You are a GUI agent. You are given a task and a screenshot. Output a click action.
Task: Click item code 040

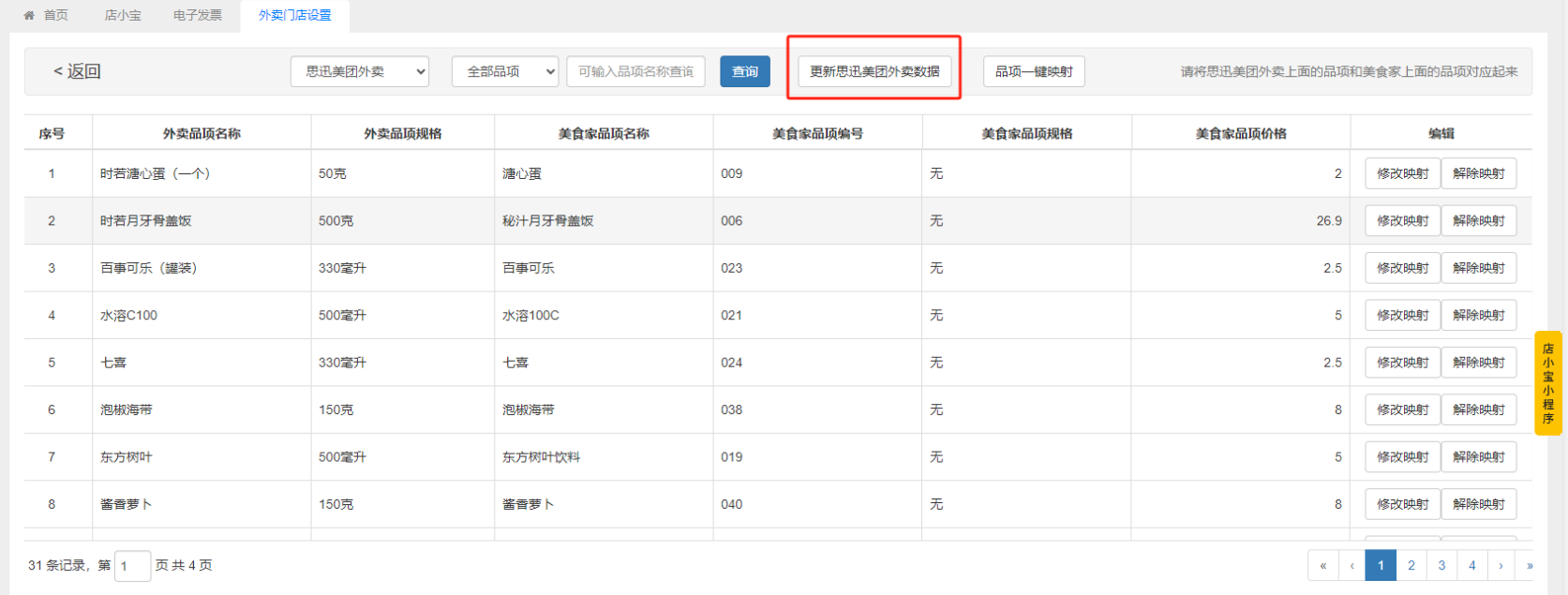(x=731, y=504)
